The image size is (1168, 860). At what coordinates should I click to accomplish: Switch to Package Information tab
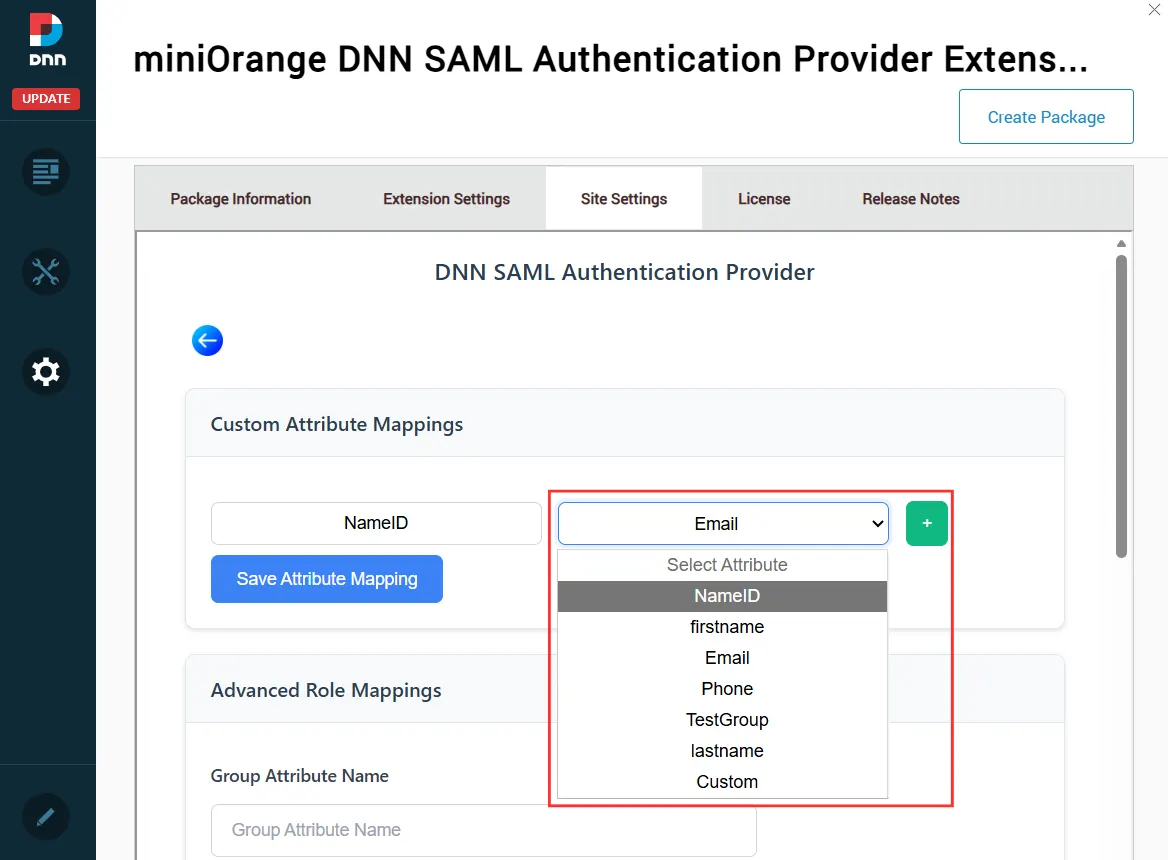(241, 199)
